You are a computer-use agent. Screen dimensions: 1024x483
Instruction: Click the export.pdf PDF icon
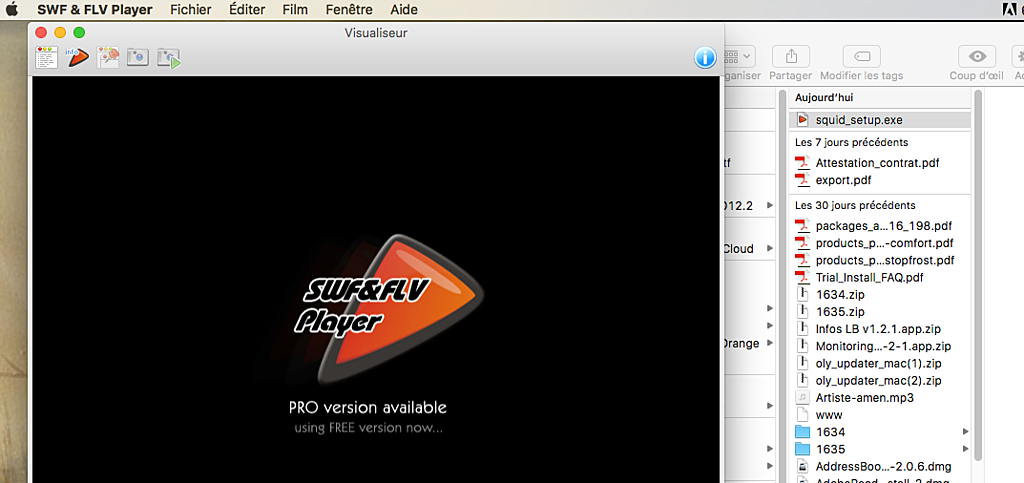pos(802,179)
